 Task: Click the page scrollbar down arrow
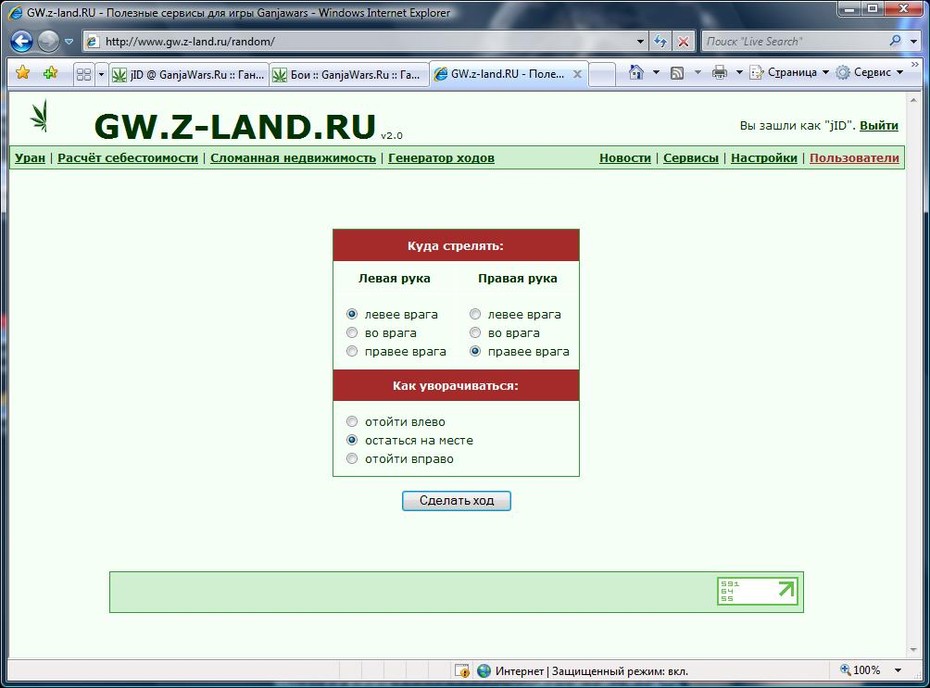(913, 649)
